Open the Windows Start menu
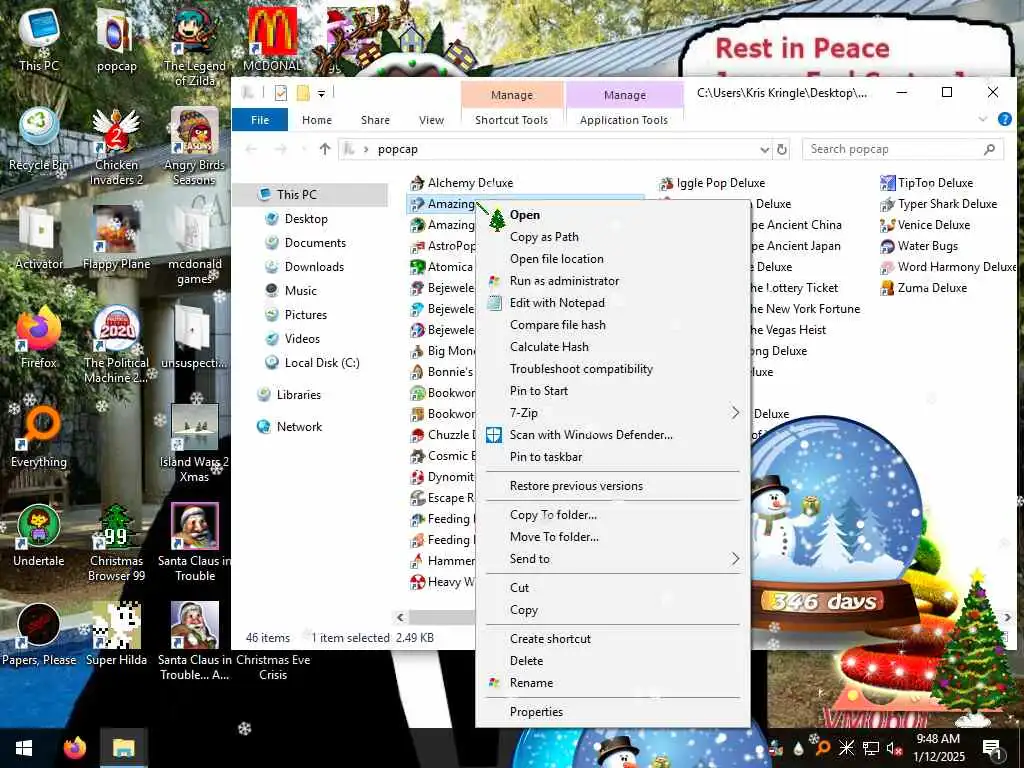 click(24, 748)
